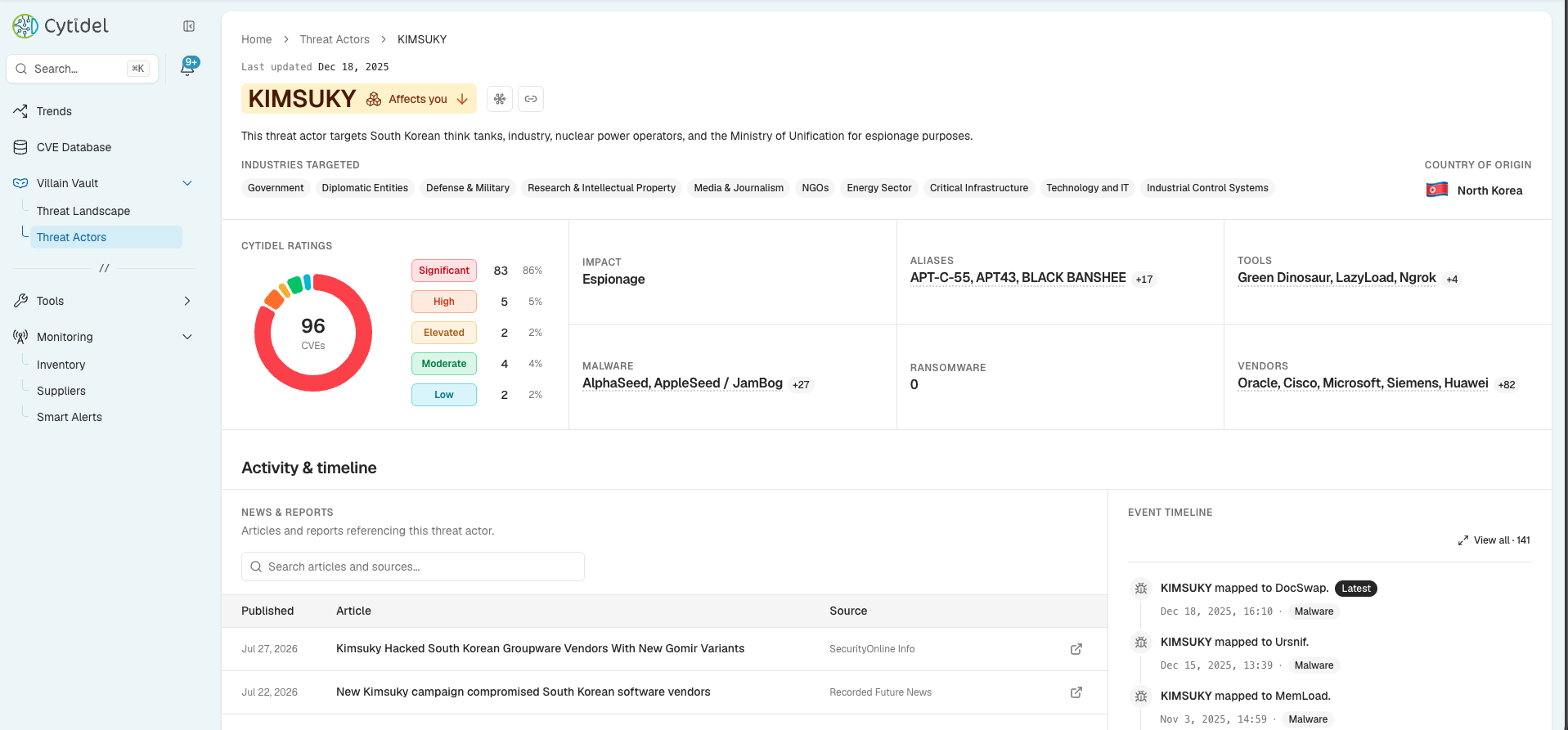This screenshot has height=730, width=1568.
Task: Click the Tools wrench icon
Action: tap(20, 301)
